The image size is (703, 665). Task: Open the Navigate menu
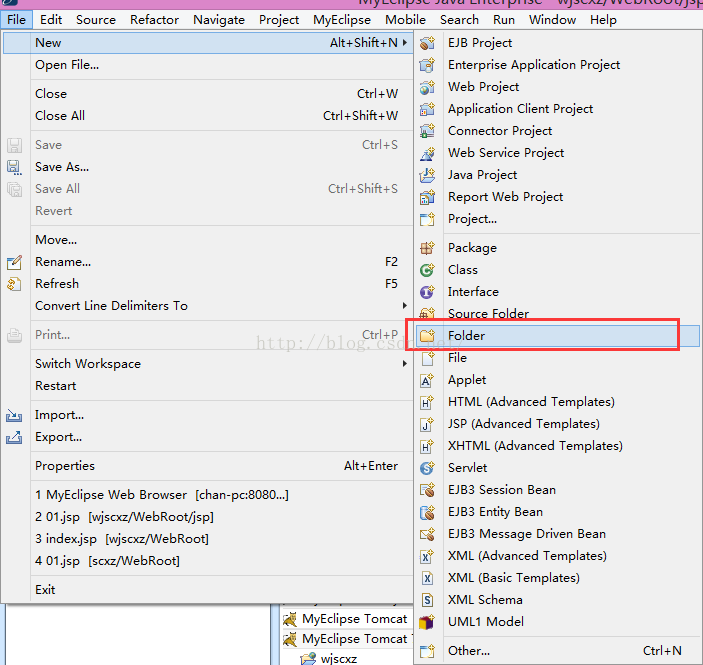coord(219,20)
